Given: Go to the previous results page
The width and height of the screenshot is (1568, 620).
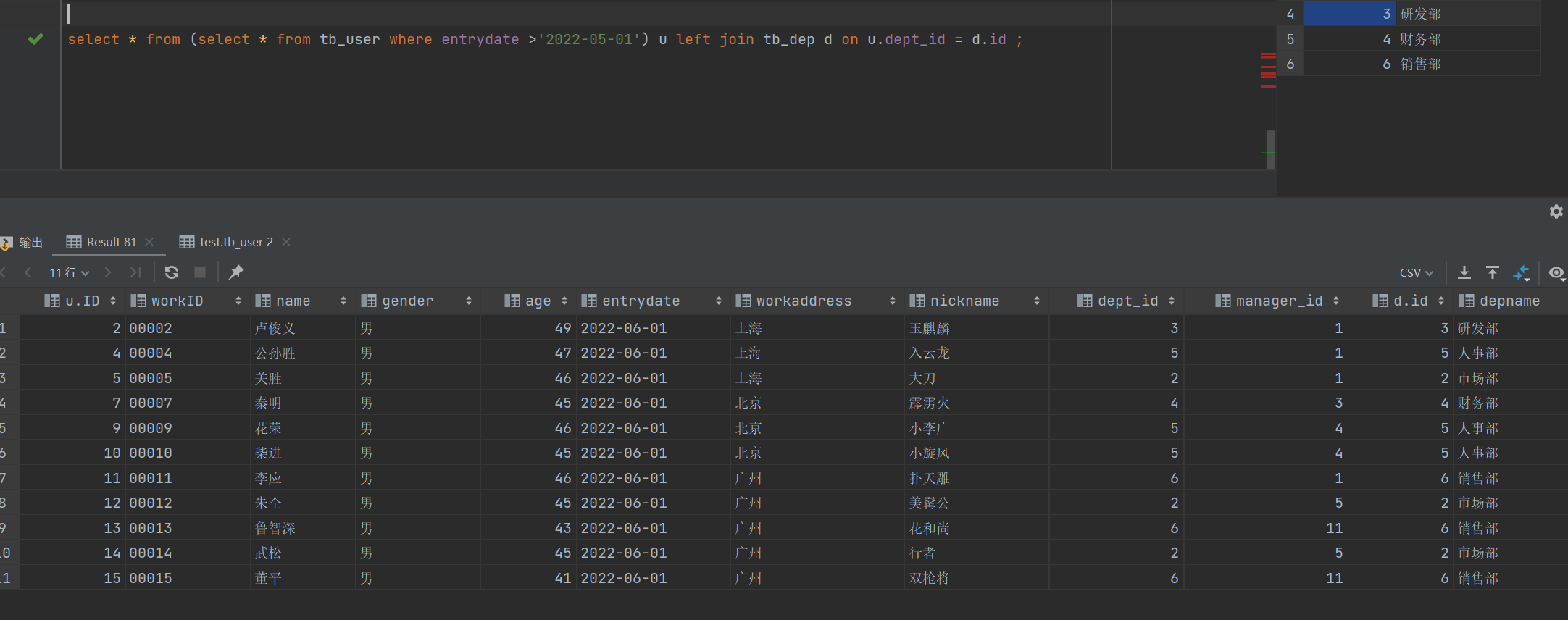Looking at the screenshot, I should [28, 272].
